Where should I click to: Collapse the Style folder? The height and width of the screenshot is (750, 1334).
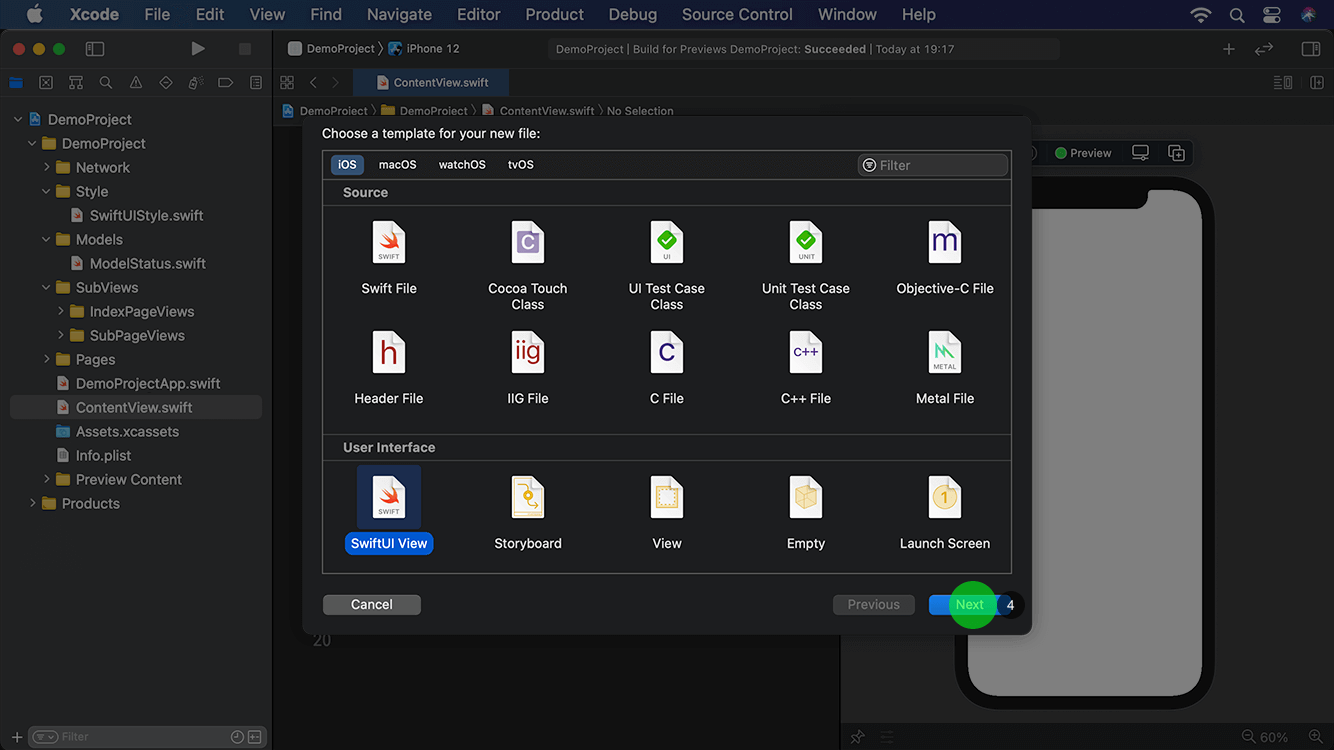click(46, 191)
